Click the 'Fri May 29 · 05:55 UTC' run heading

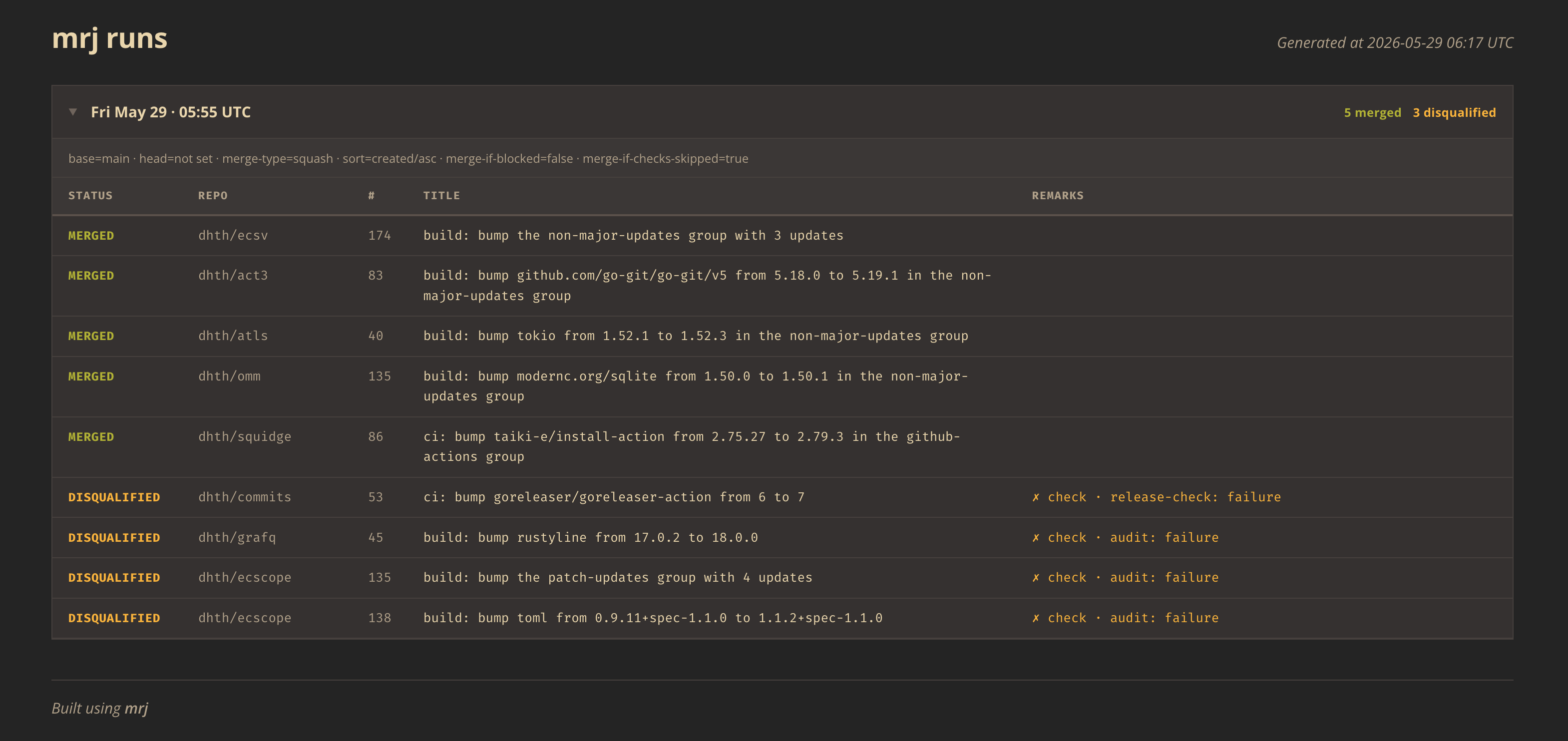coord(170,112)
